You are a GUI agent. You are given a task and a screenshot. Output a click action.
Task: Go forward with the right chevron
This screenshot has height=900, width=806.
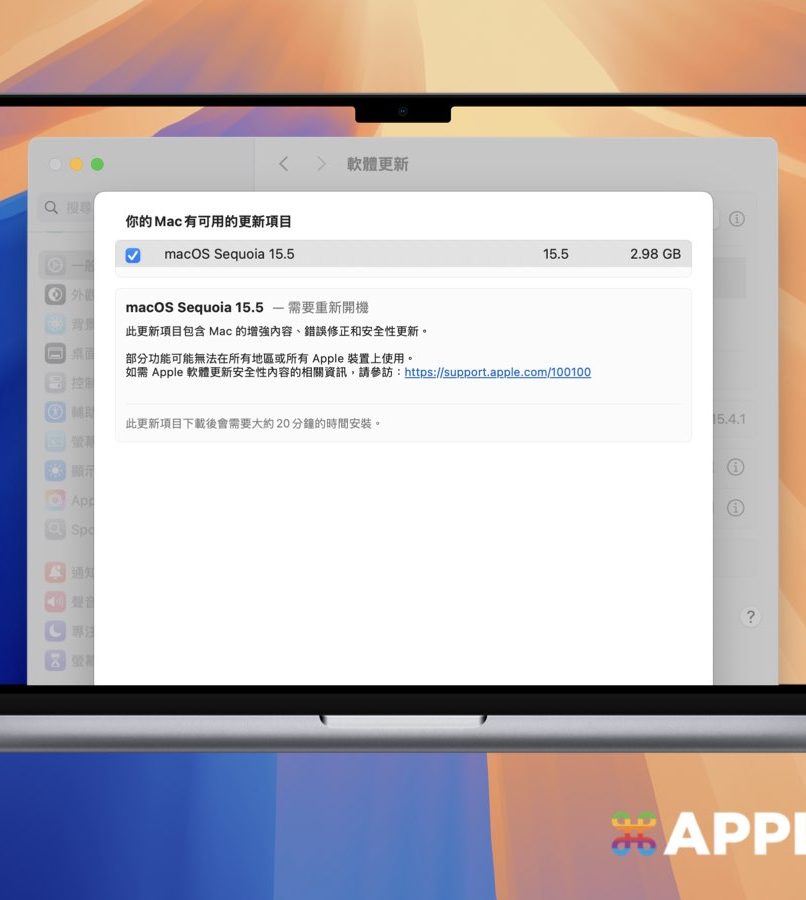[321, 164]
